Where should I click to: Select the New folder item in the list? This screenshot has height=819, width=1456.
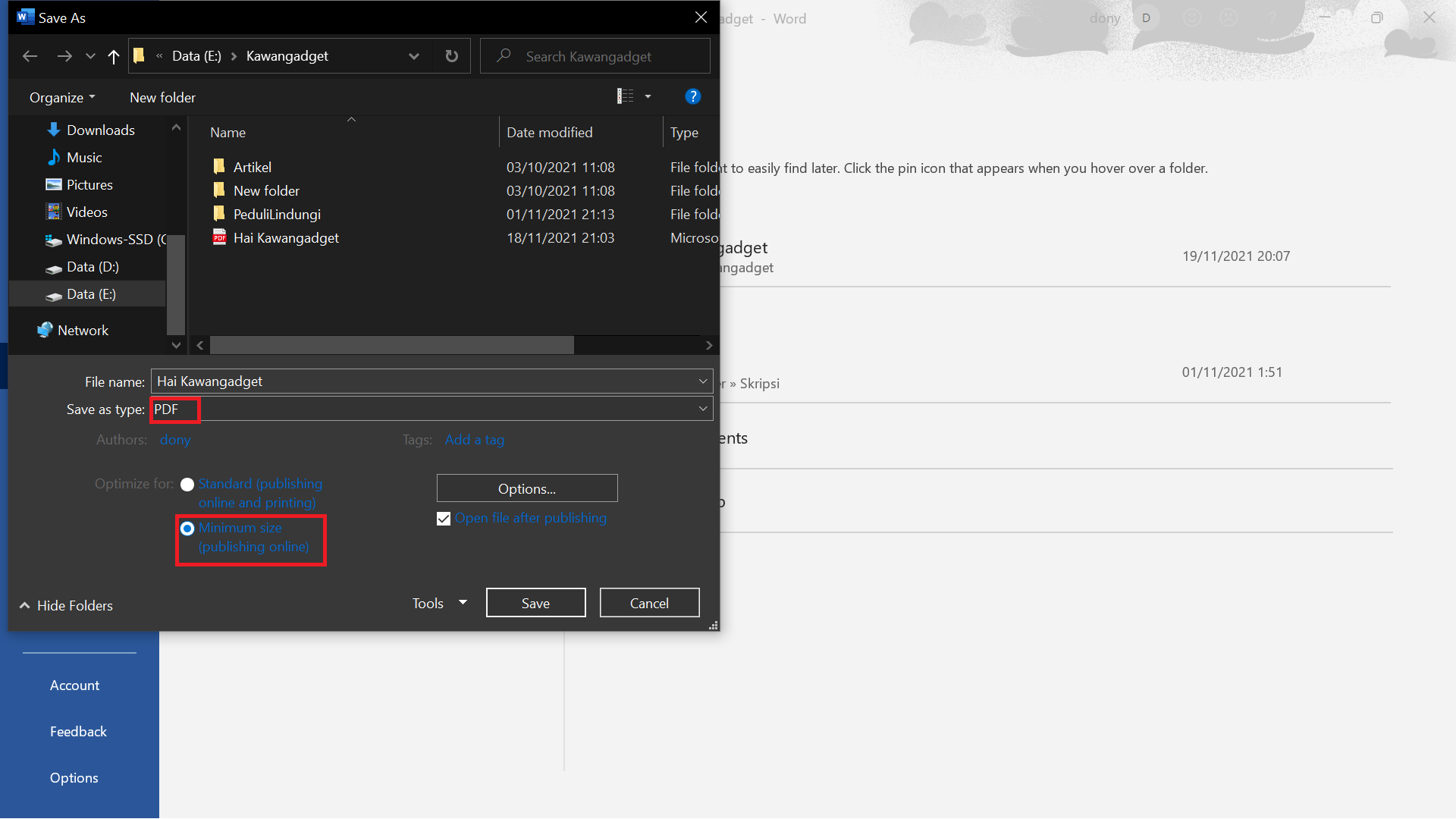point(266,191)
